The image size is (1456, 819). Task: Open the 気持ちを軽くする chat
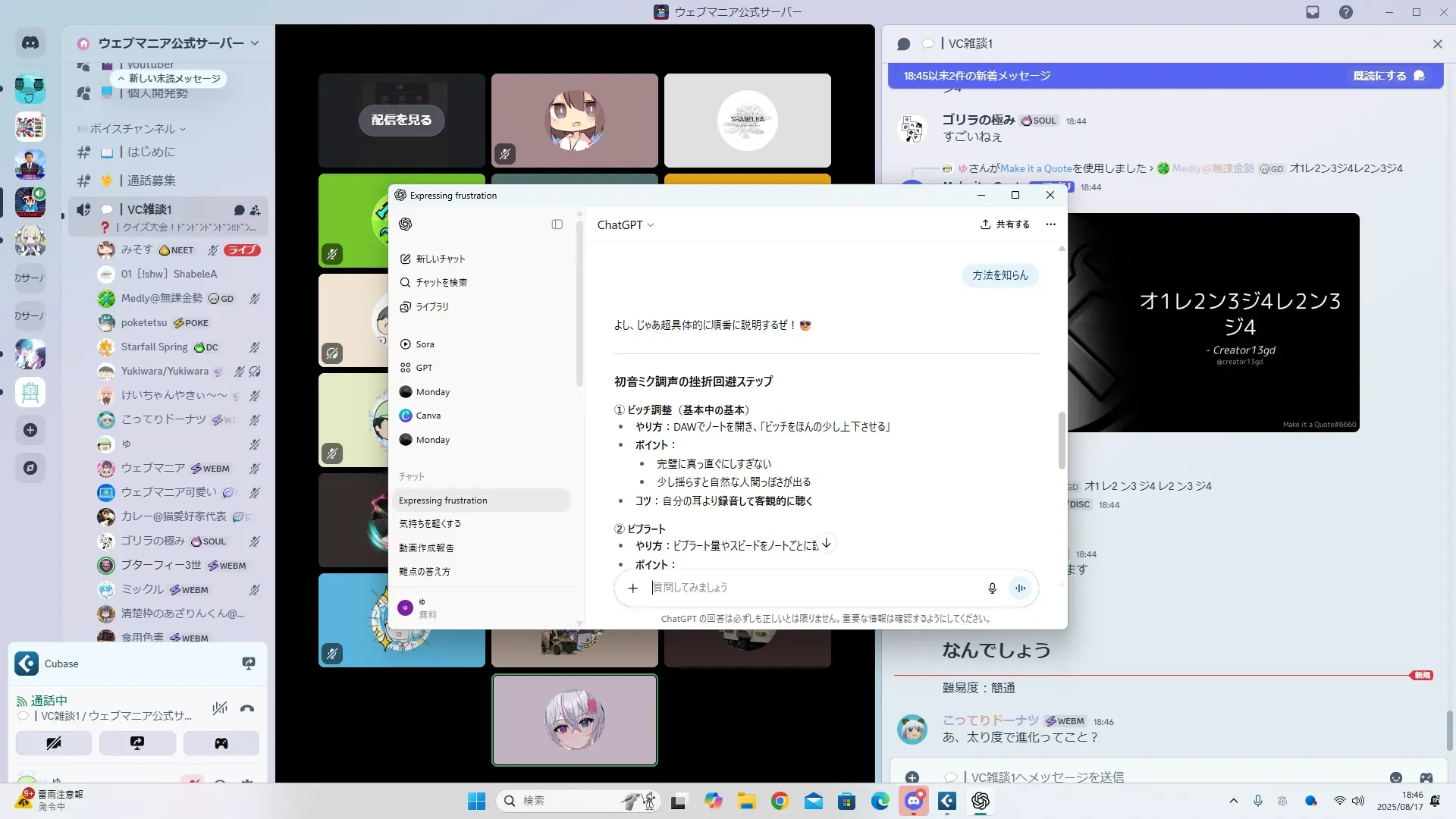coord(430,524)
